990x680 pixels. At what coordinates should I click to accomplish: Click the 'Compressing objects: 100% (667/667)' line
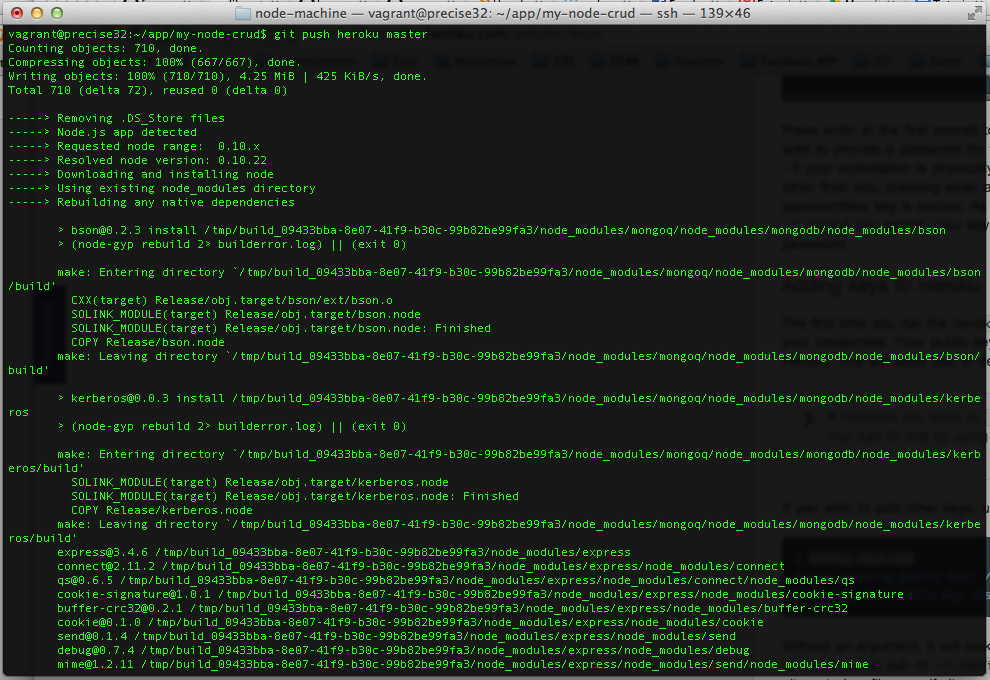coord(155,62)
